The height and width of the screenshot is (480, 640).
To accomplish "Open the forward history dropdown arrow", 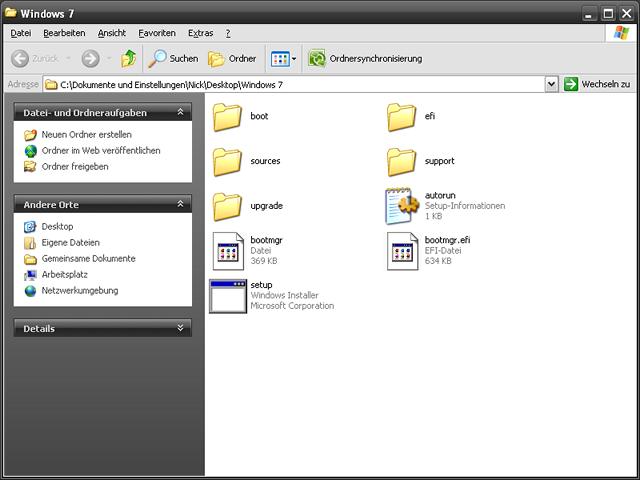I will [109, 58].
